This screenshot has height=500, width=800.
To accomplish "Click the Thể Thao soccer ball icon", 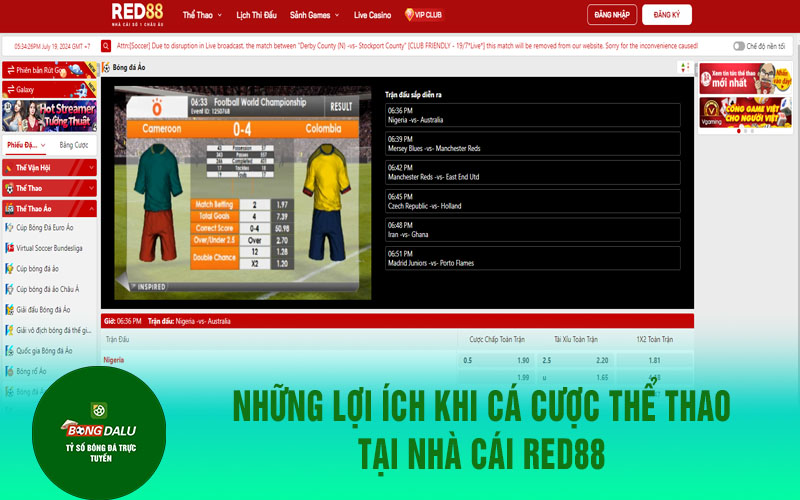I will coord(9,188).
